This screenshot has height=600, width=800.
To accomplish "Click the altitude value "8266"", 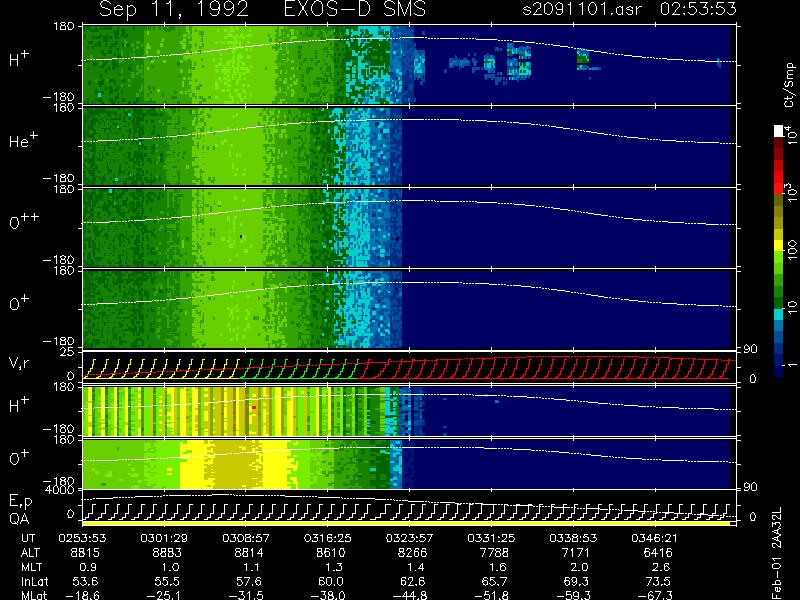I will 413,553.
